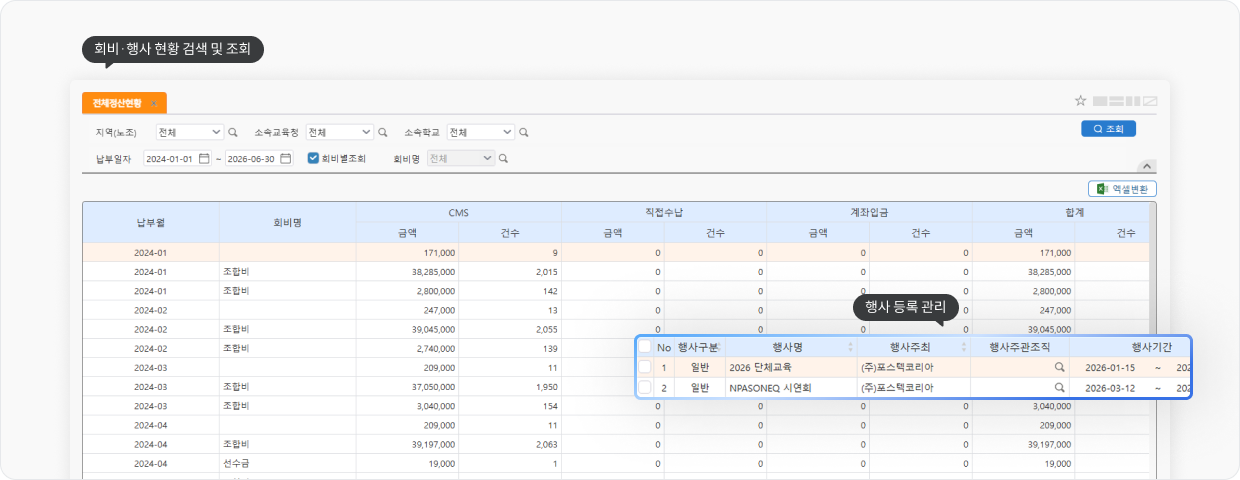Screen dimensions: 1240x480
Task: Toggle the 회비별조회 checkbox
Action: pos(313,158)
